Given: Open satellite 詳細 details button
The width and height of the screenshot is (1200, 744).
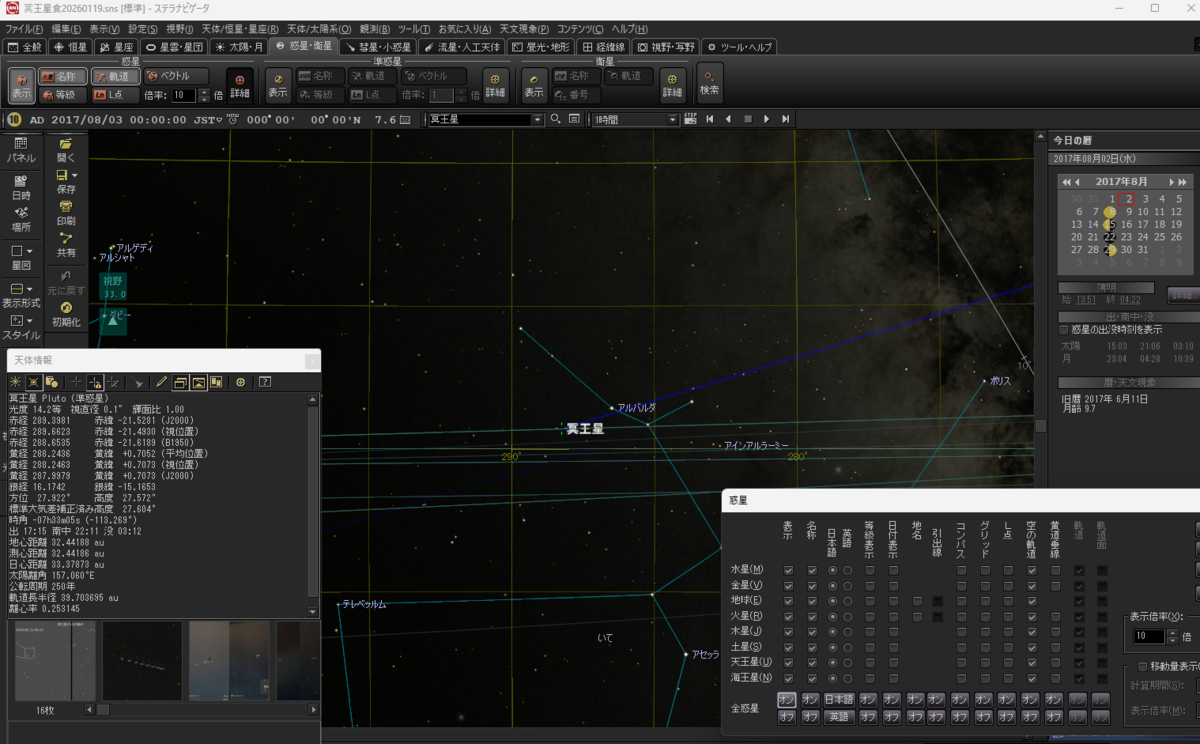Looking at the screenshot, I should point(672,85).
